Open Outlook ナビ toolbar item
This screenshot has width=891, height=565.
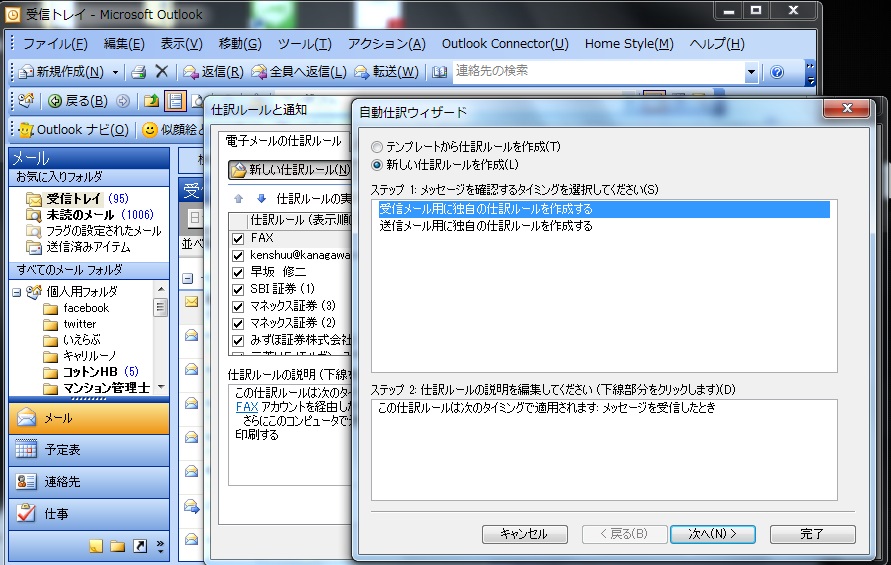click(74, 130)
